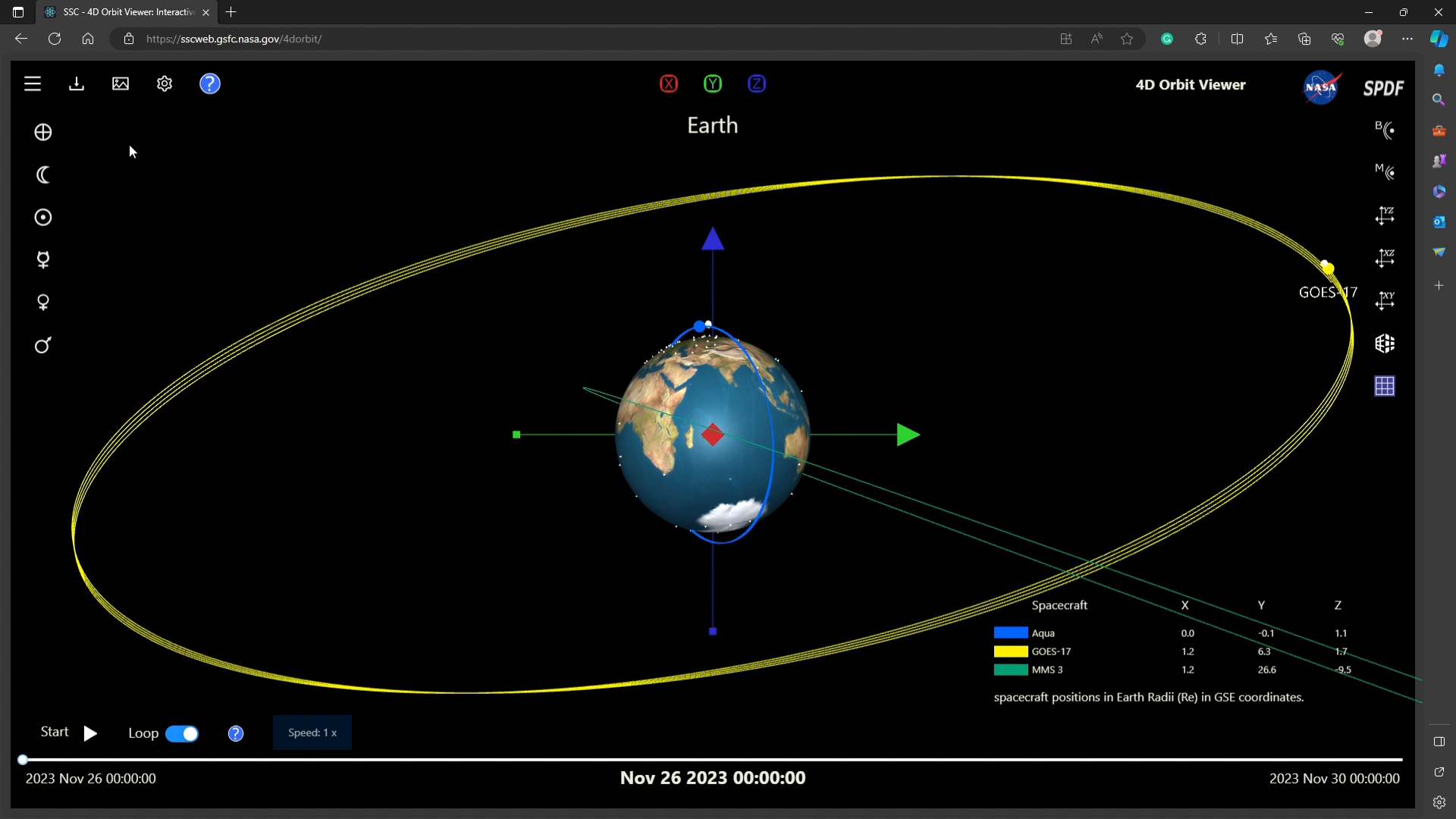
Task: Toggle the blue Z axis button
Action: [x=757, y=84]
